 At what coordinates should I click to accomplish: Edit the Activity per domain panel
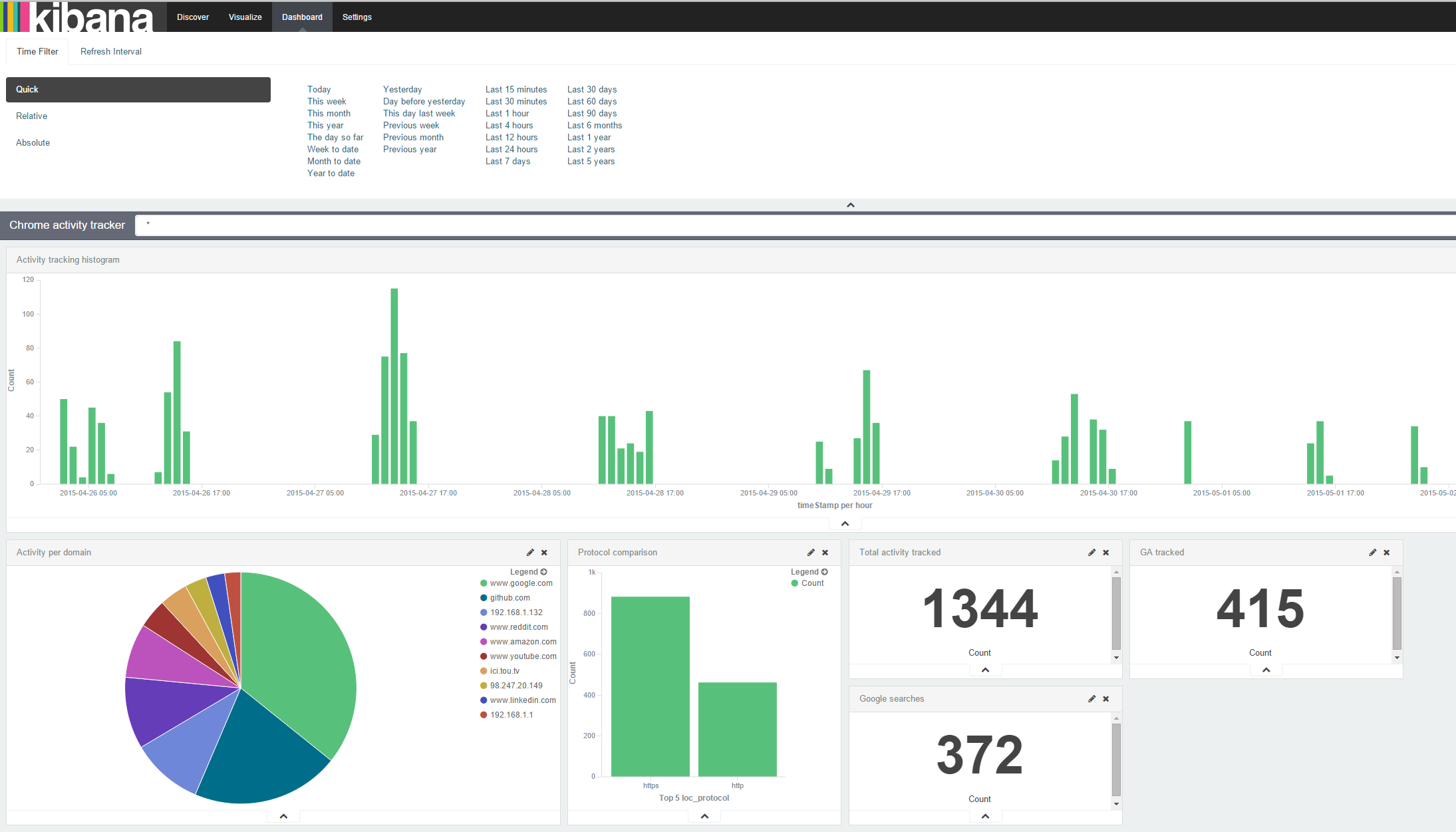point(530,553)
